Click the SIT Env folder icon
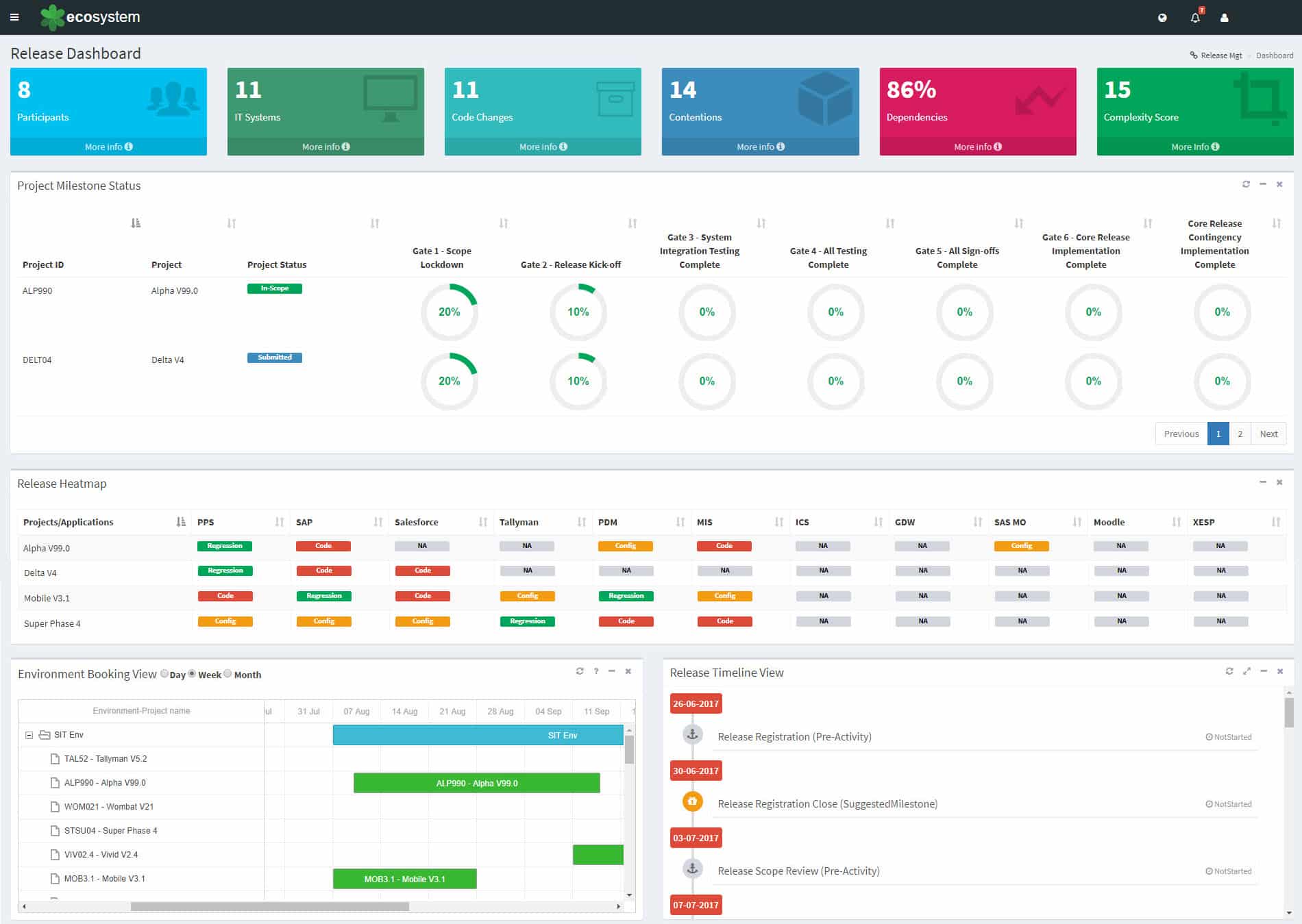1302x924 pixels. 45,735
